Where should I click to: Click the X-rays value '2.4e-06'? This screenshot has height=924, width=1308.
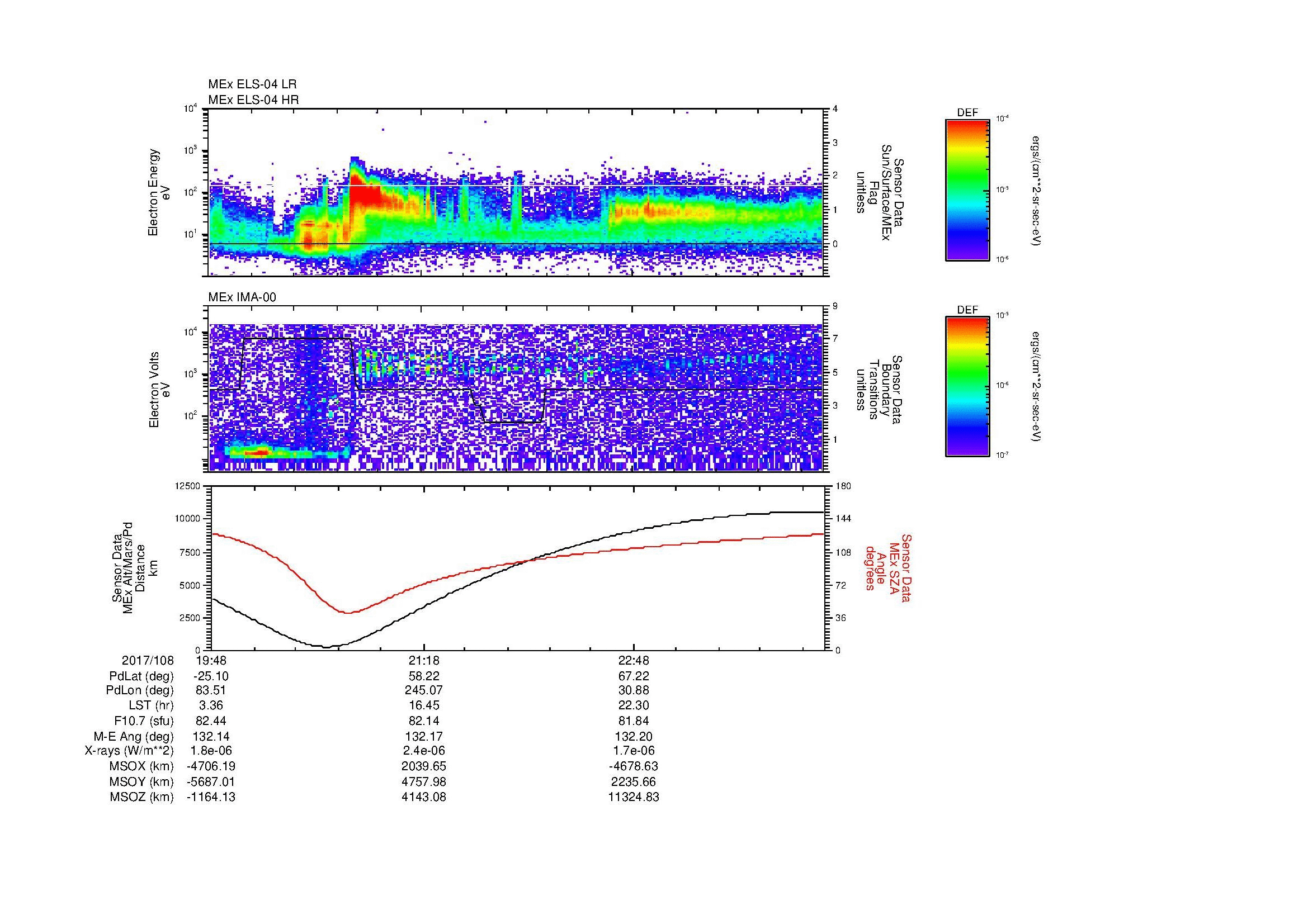423,751
